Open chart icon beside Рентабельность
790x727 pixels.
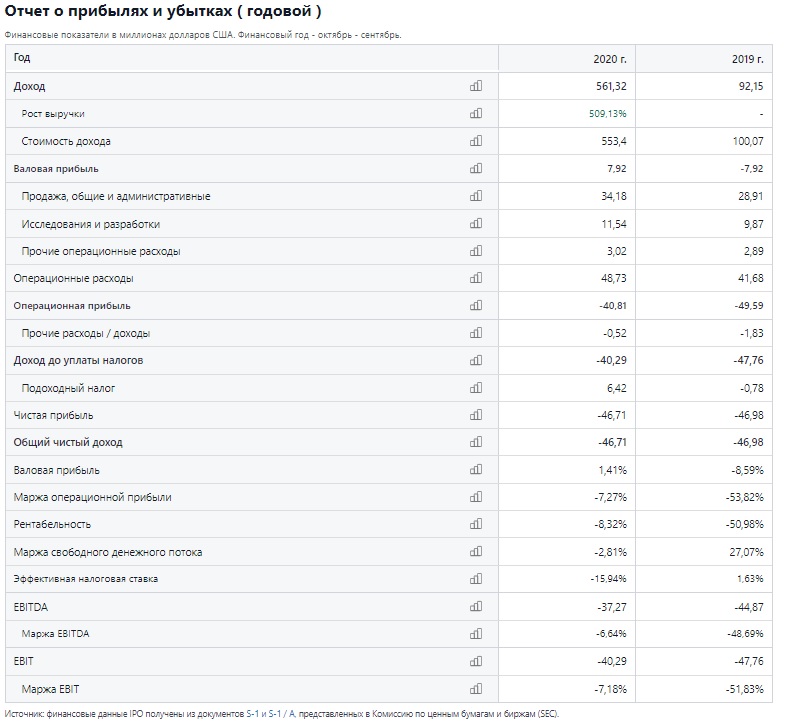[x=476, y=524]
